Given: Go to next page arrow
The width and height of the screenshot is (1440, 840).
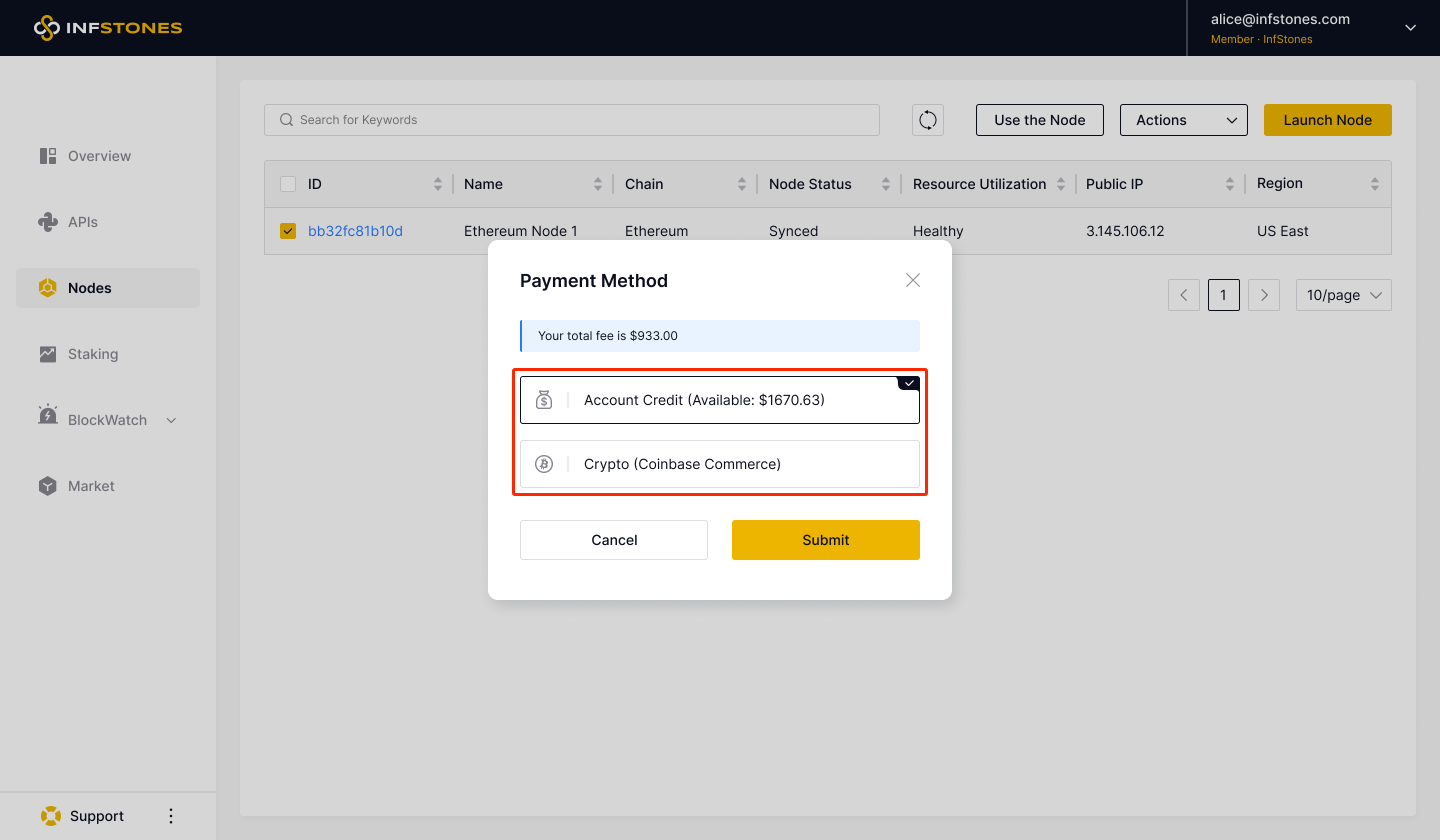Looking at the screenshot, I should point(1263,295).
